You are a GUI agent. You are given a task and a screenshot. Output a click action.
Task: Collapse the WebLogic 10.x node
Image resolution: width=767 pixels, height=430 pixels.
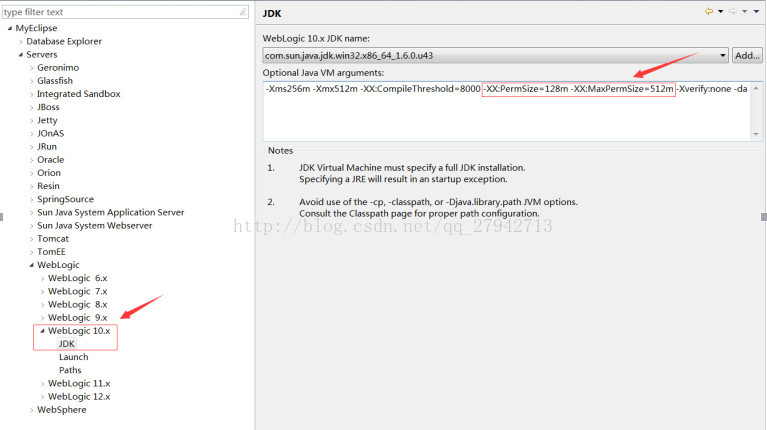[x=42, y=331]
